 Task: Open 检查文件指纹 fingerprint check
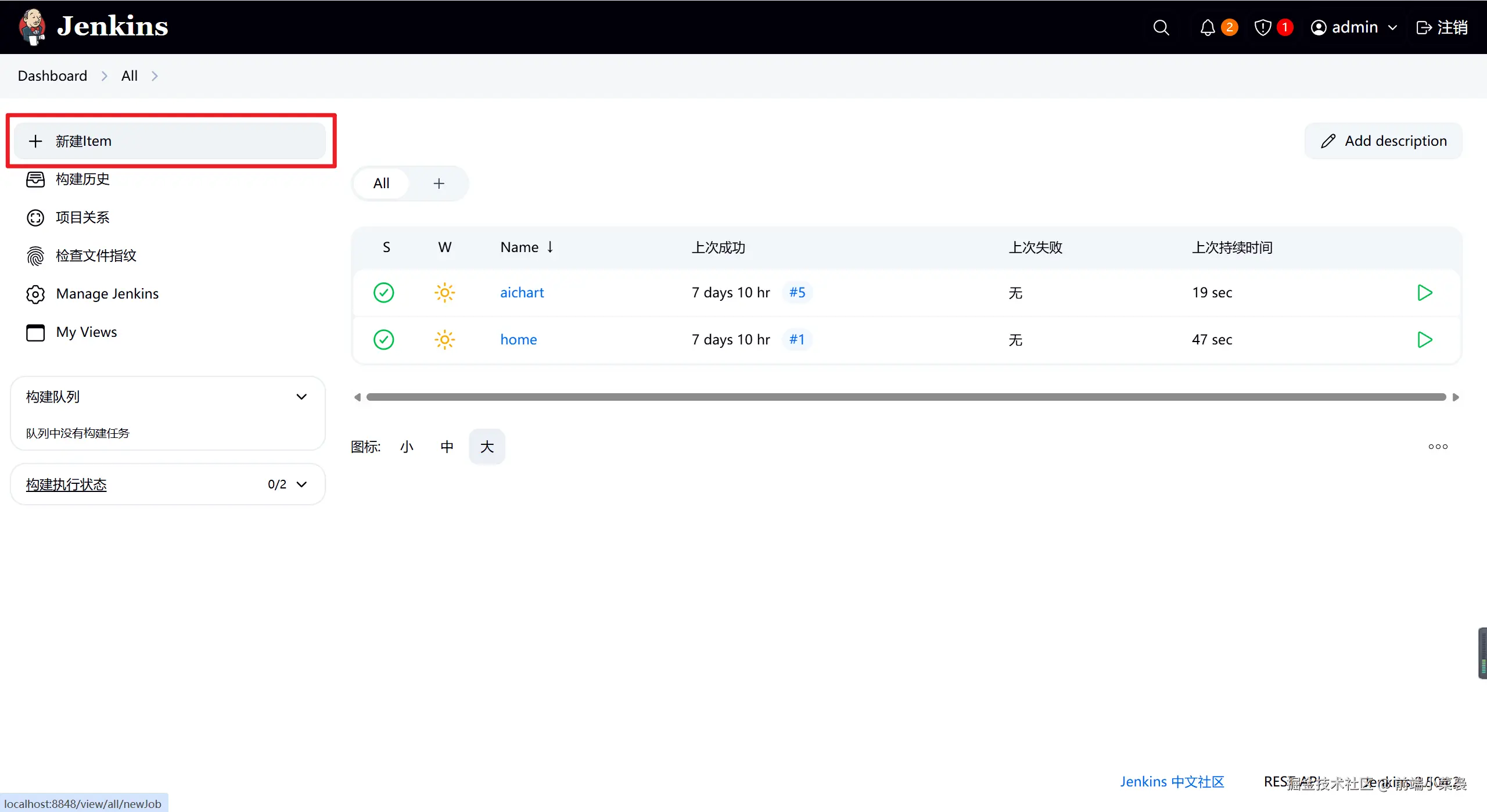[x=96, y=256]
